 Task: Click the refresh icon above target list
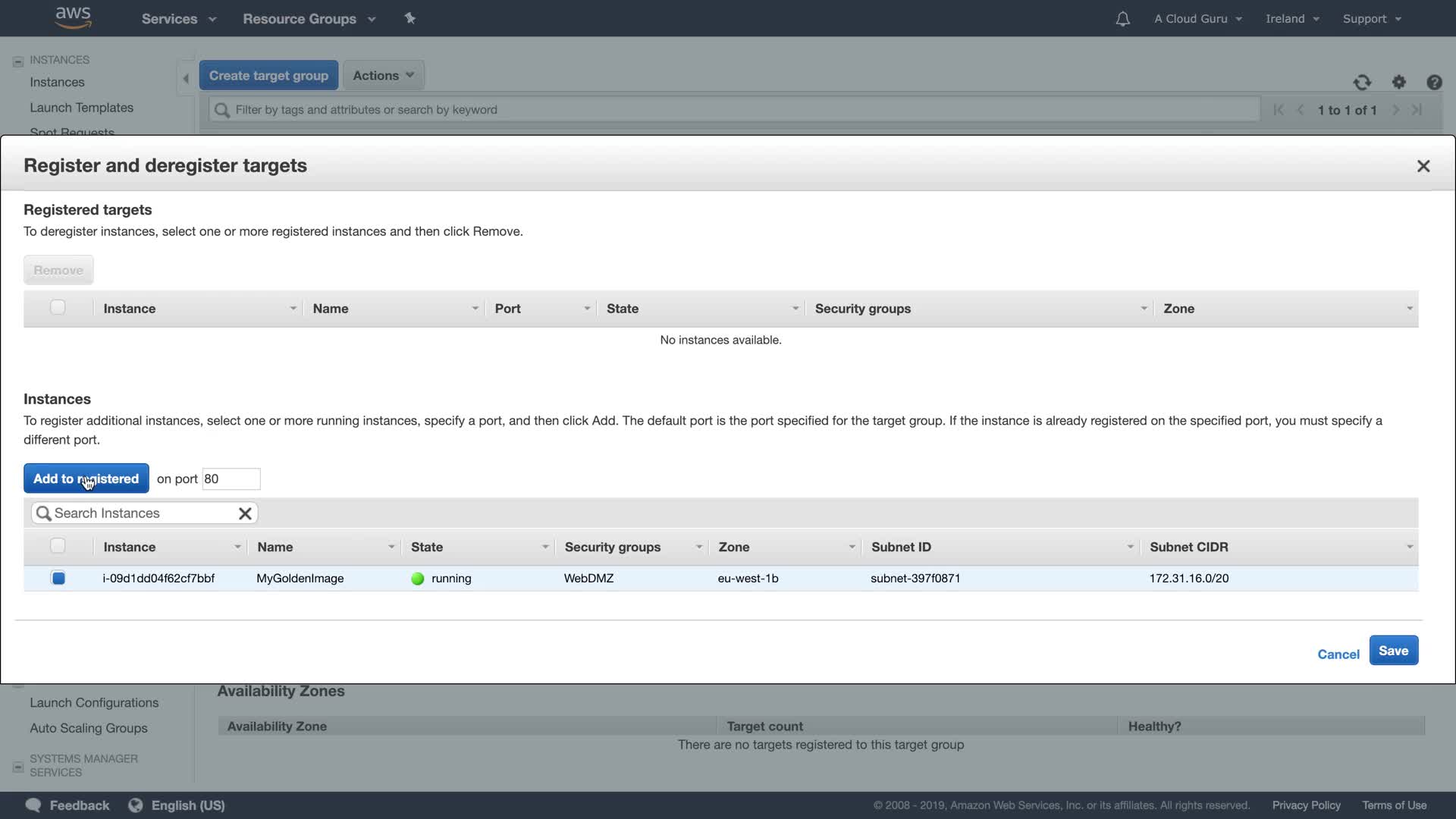[x=1362, y=82]
